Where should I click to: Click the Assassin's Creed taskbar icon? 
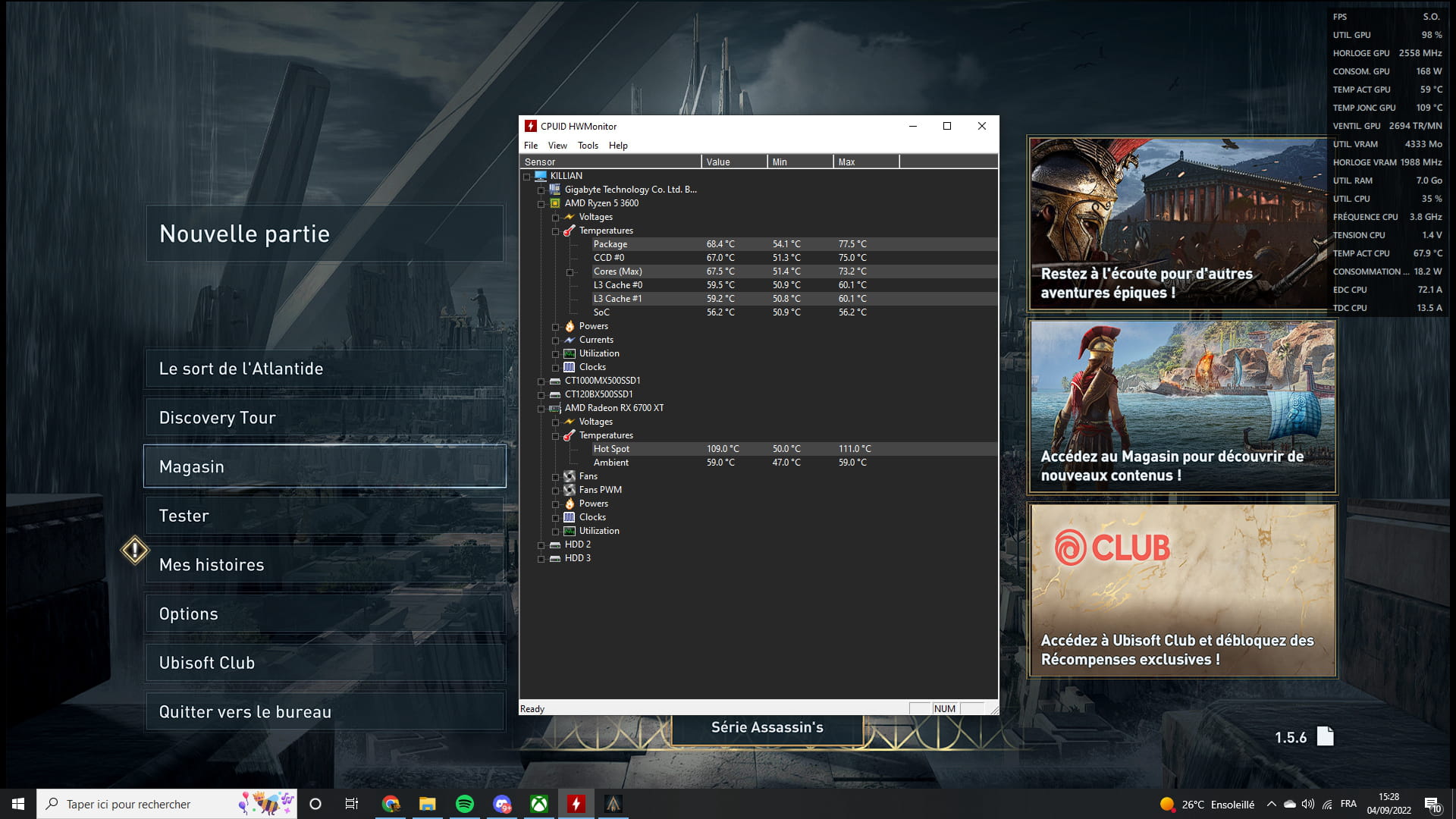(x=613, y=804)
